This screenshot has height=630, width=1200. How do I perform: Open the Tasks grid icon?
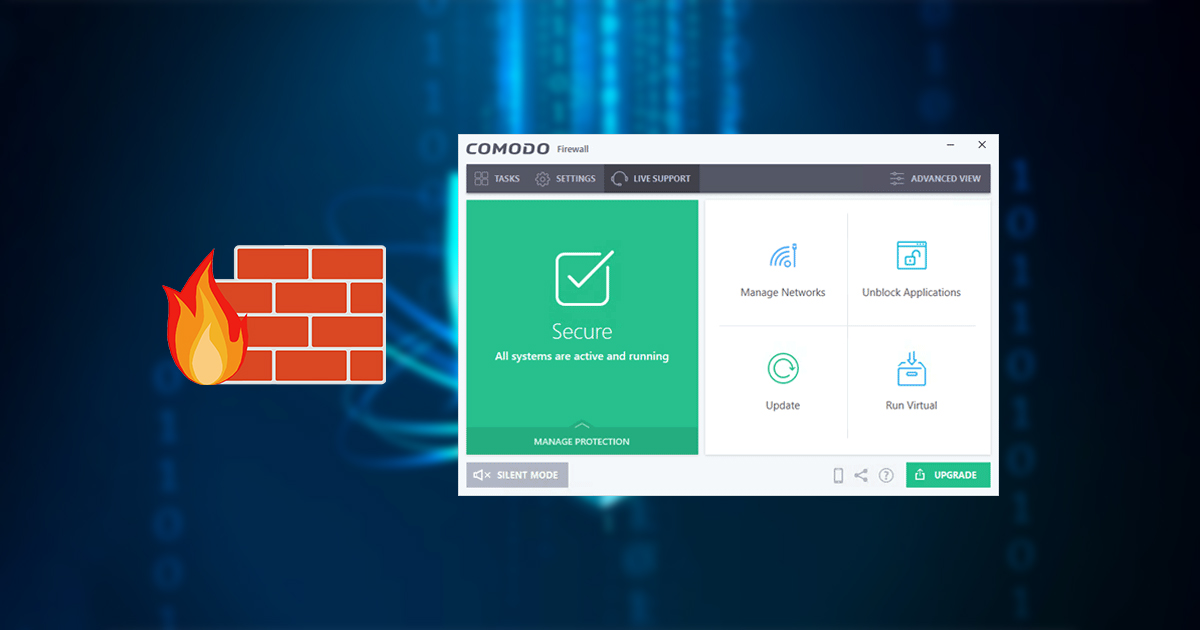pos(481,179)
